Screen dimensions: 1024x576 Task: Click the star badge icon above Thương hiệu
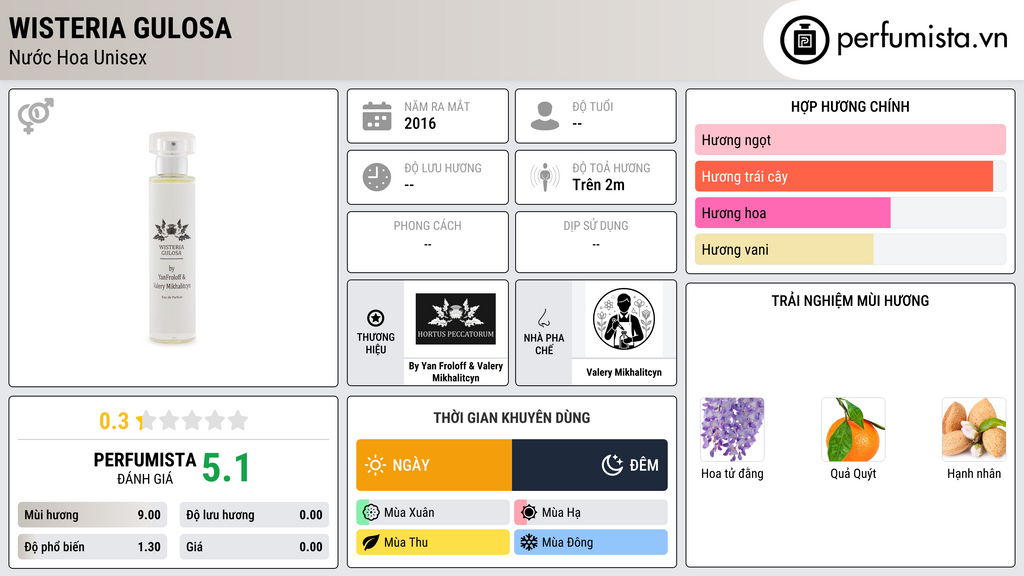coord(376,318)
